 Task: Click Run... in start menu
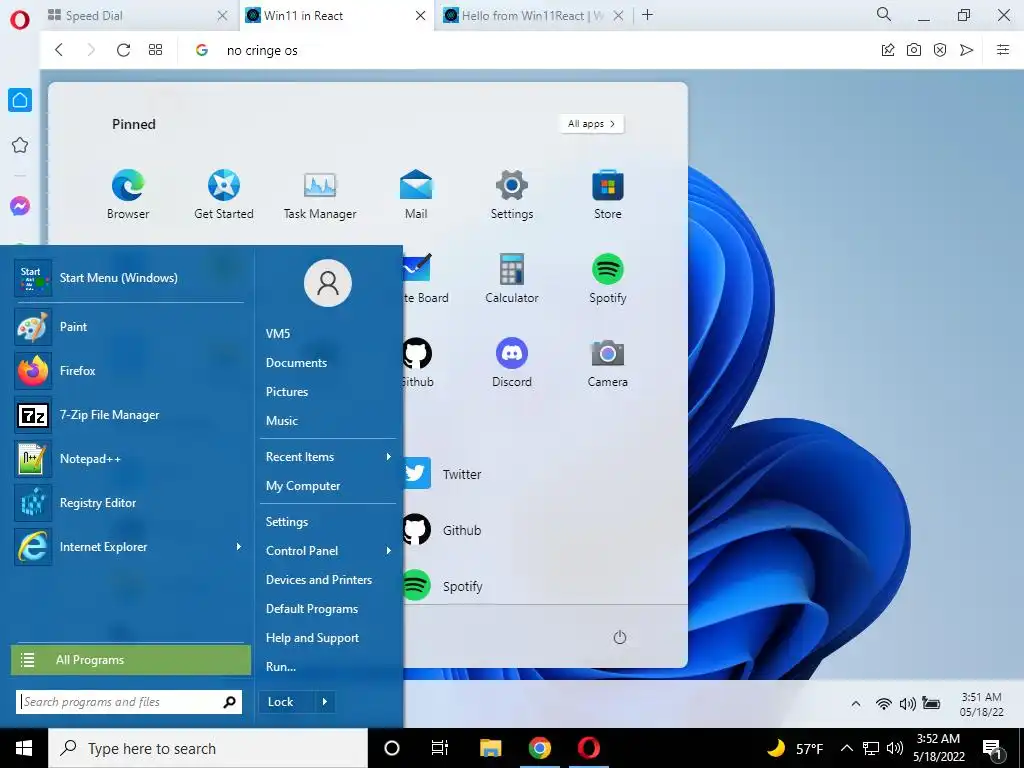(281, 667)
